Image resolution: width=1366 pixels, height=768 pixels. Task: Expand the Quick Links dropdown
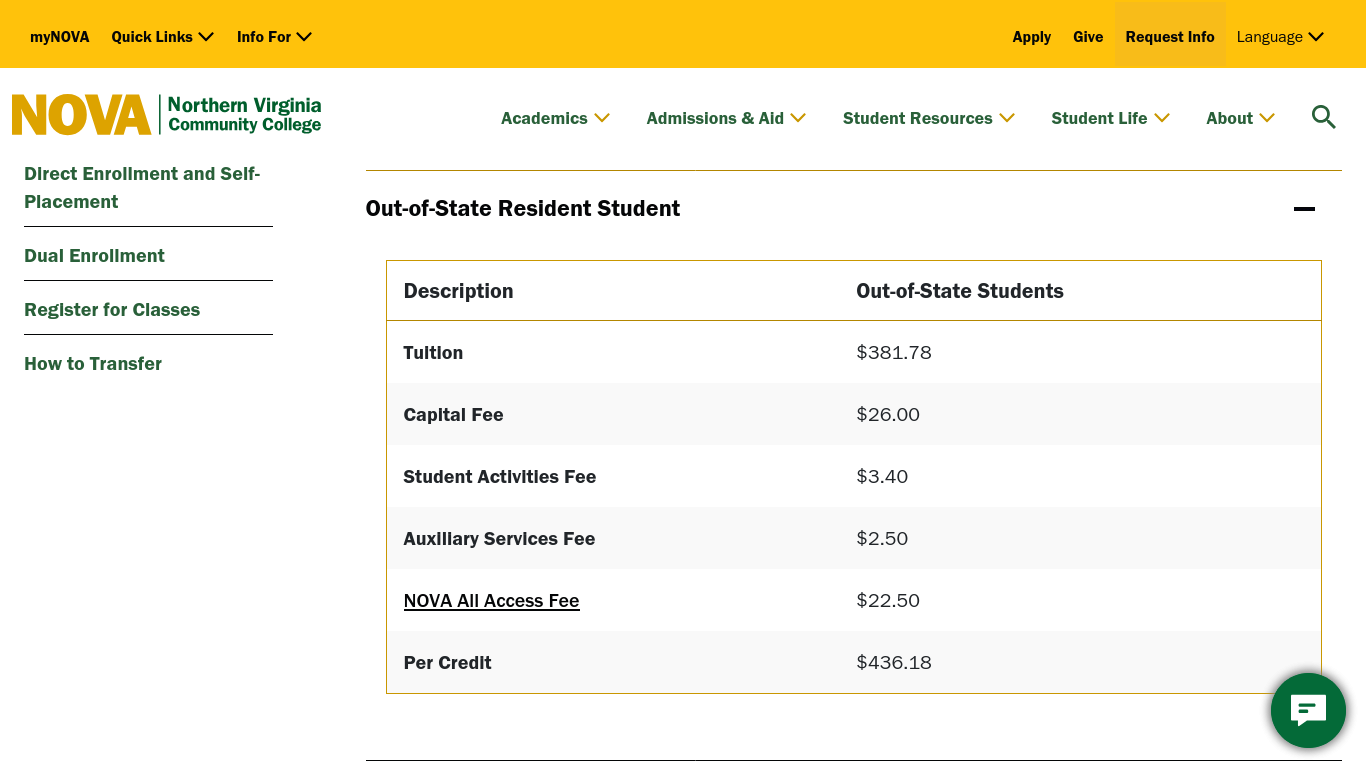[163, 37]
